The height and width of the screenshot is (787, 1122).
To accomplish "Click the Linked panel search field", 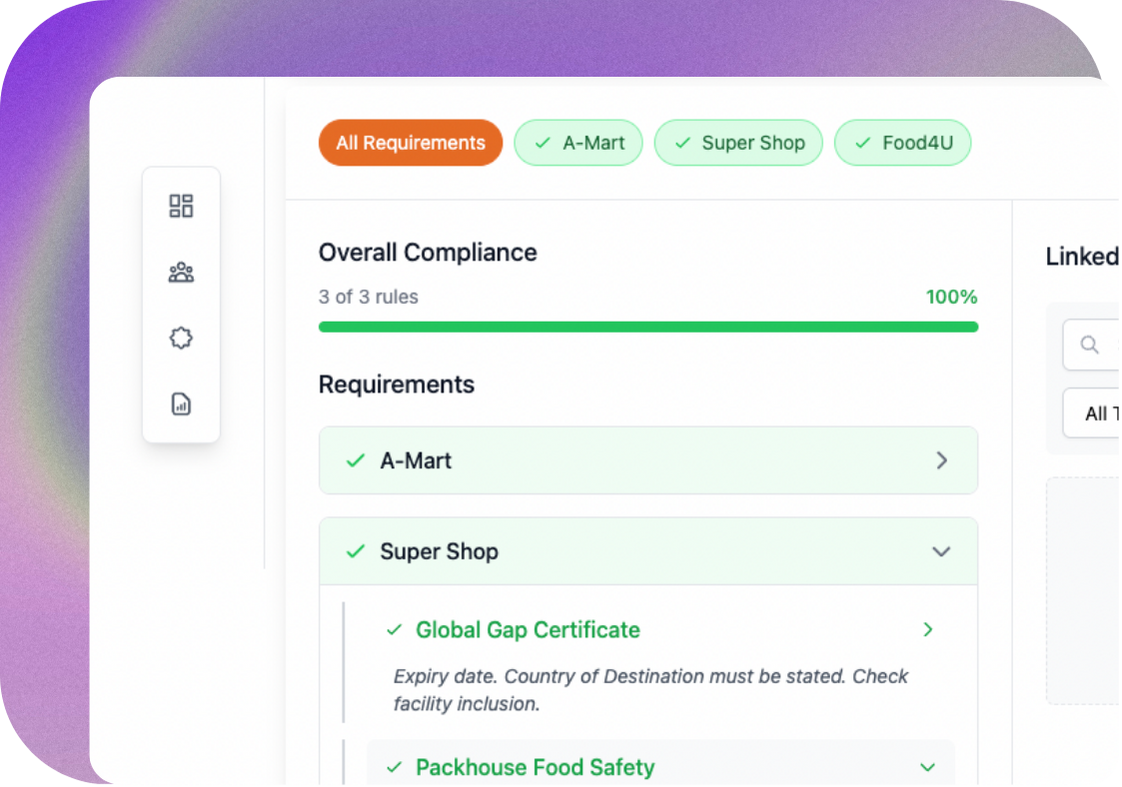I will (1092, 345).
